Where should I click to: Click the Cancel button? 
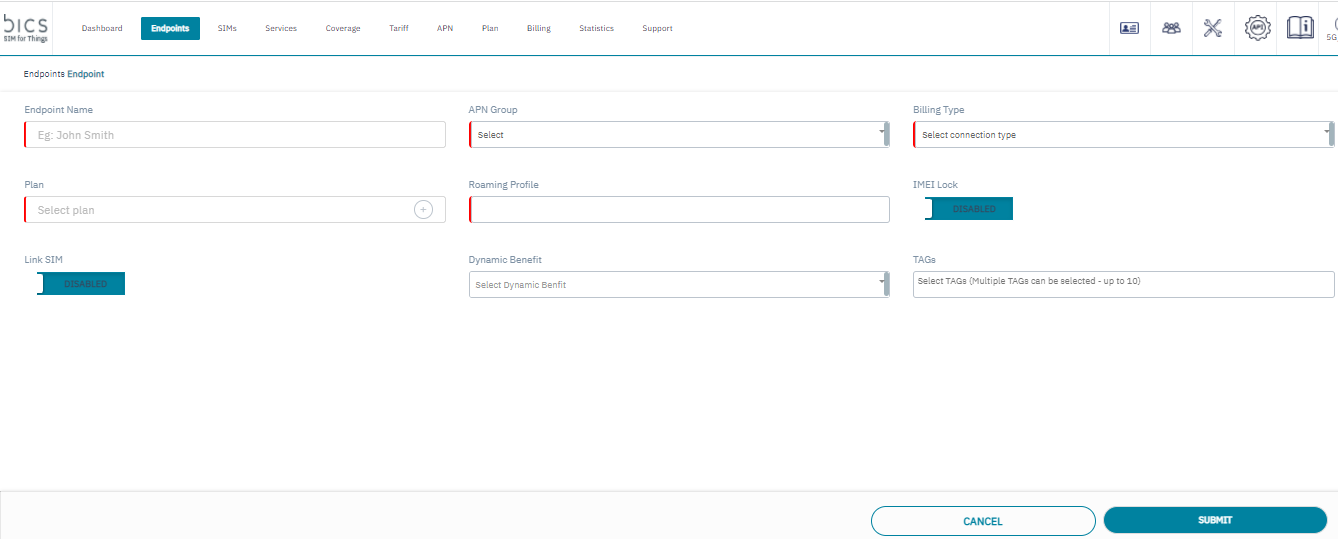coord(982,521)
